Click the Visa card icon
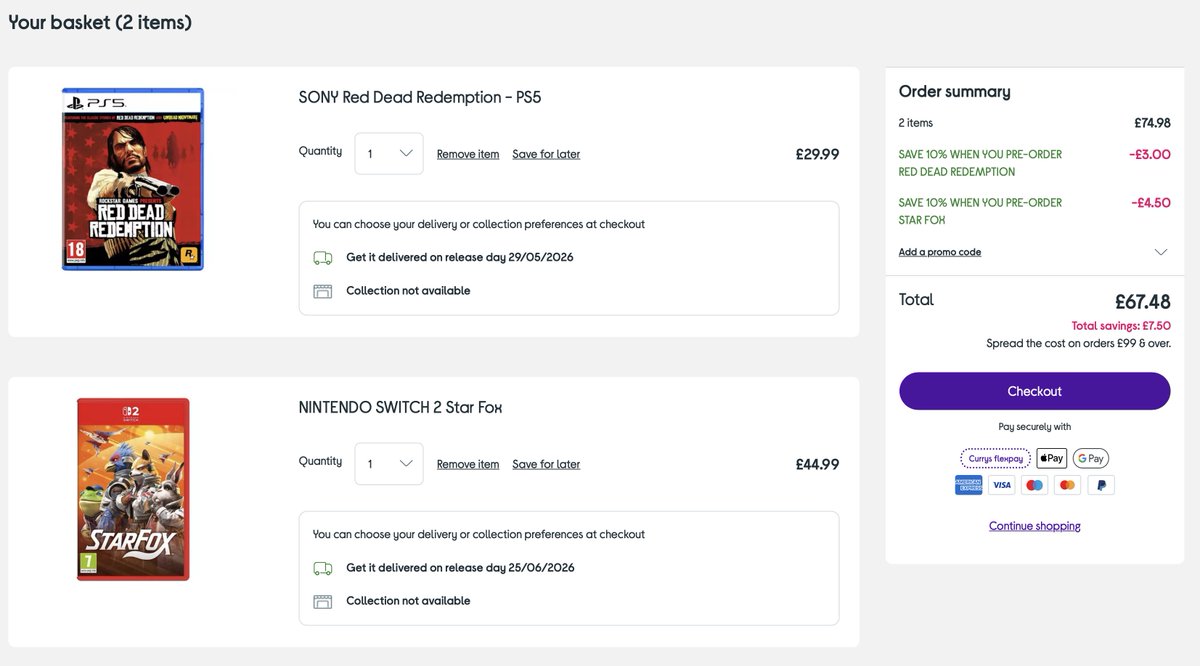 coord(1001,485)
